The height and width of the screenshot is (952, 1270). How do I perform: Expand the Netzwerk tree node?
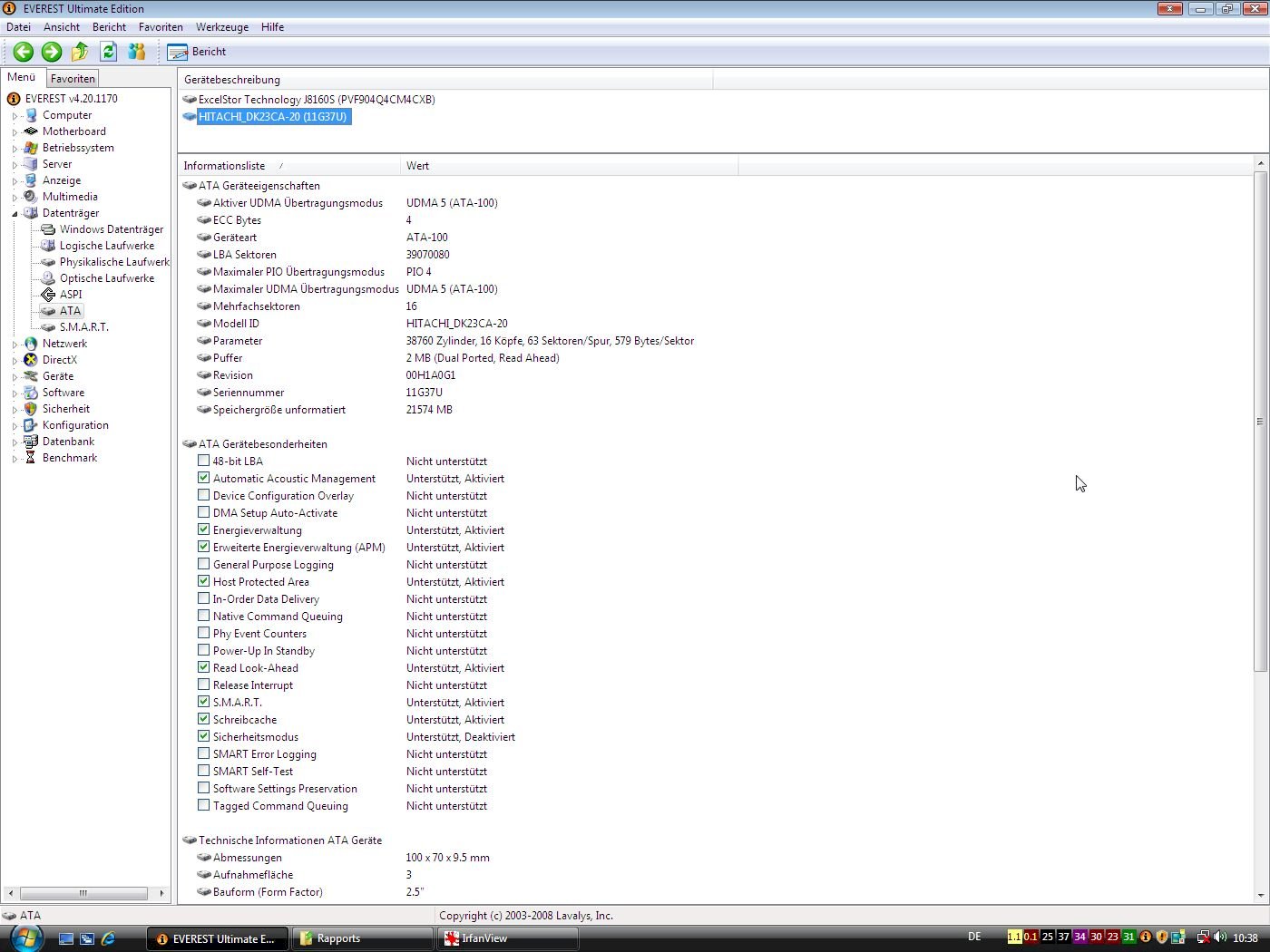(15, 345)
